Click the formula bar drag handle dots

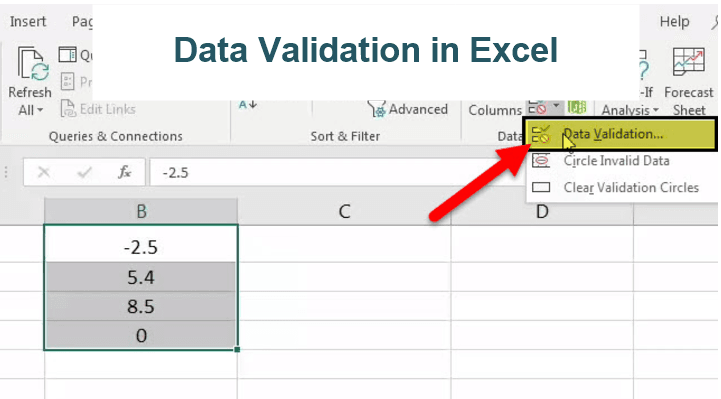[6, 172]
